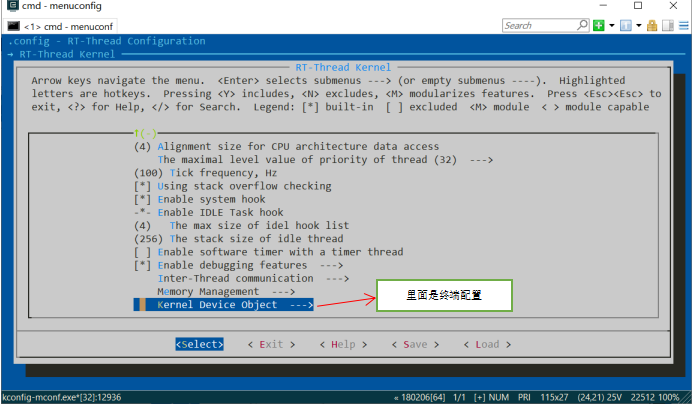This screenshot has height=405, width=693.
Task: Select 'The stack size of idle thread'
Action: click(239, 239)
